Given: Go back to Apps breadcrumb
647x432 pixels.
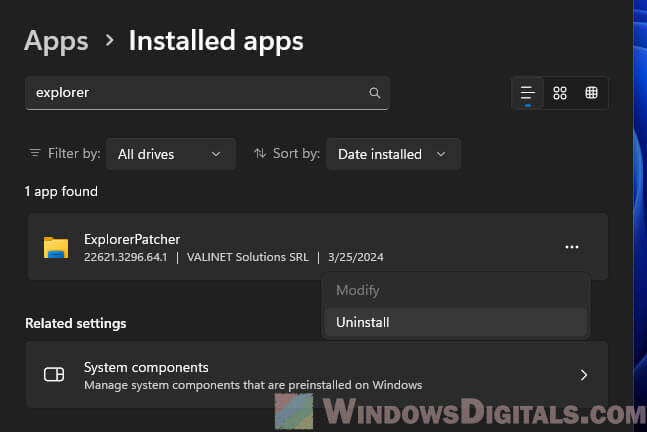Looking at the screenshot, I should tap(56, 41).
